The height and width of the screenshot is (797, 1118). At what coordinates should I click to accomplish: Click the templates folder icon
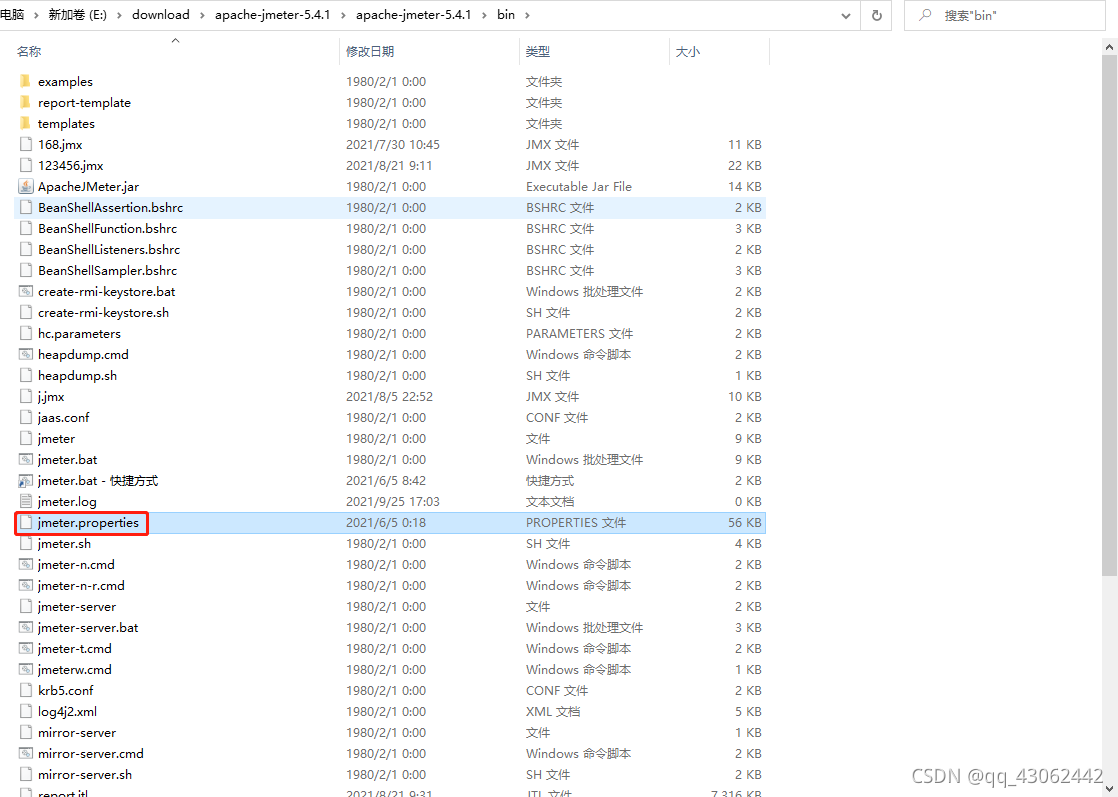pyautogui.click(x=26, y=123)
